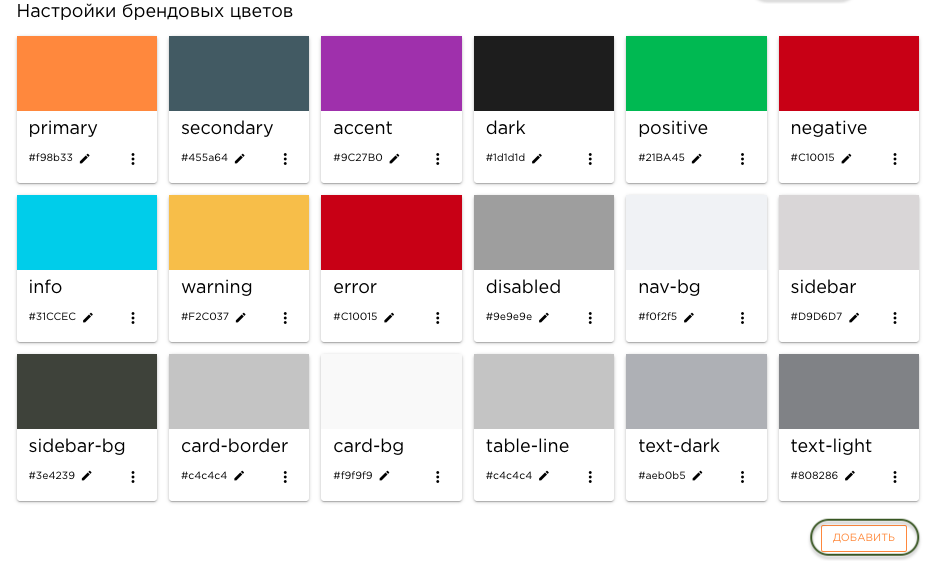Edit the nav-bg color value
933x562 pixels.
[x=688, y=317]
